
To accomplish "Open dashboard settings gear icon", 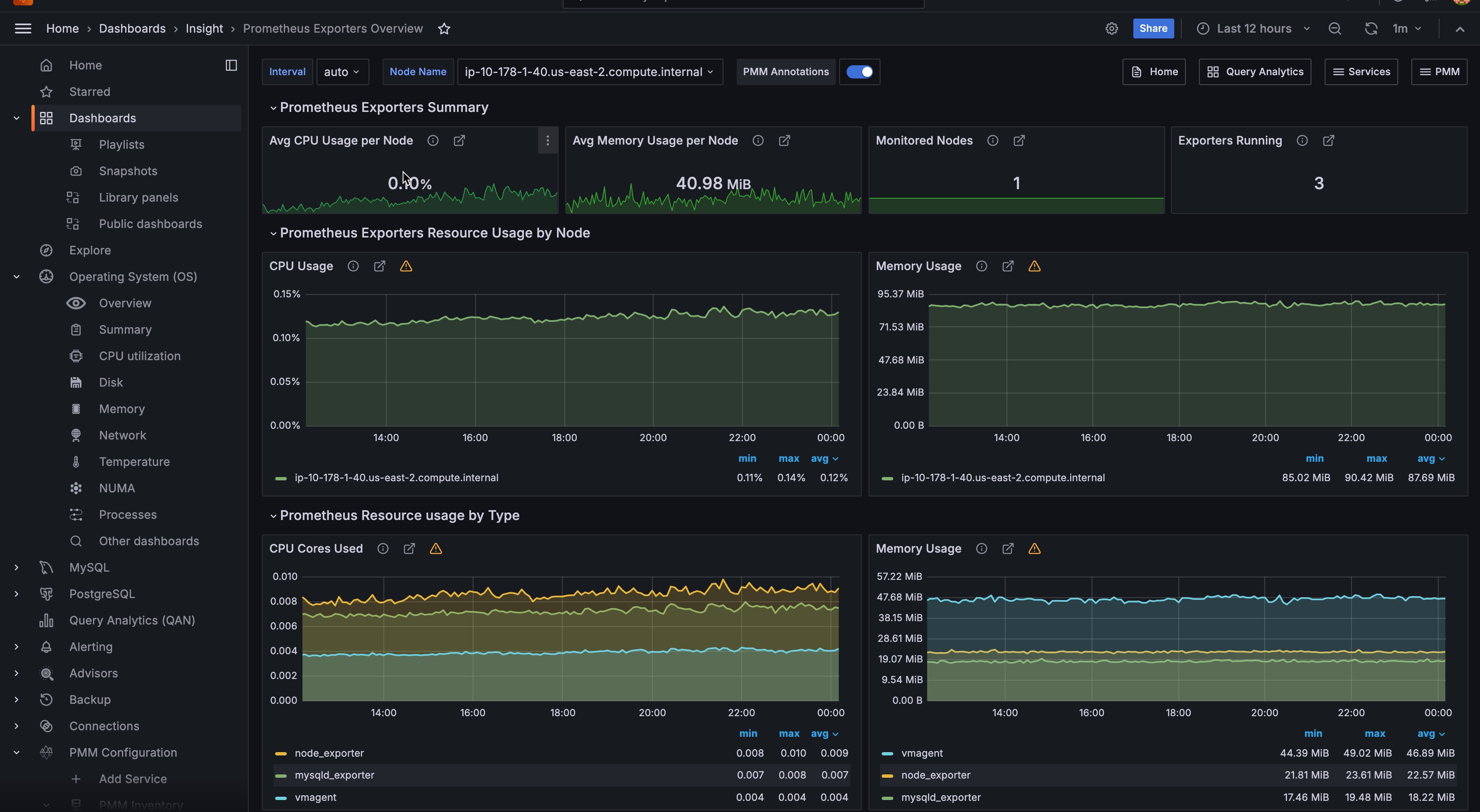I will coord(1111,29).
